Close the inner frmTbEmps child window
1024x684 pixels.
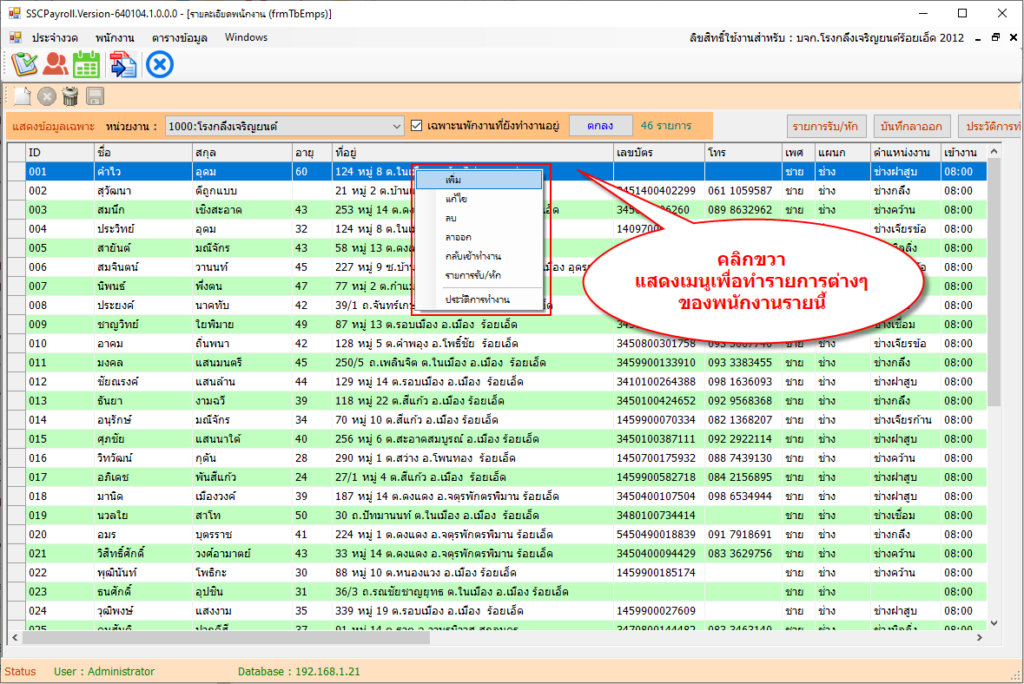click(x=1013, y=38)
